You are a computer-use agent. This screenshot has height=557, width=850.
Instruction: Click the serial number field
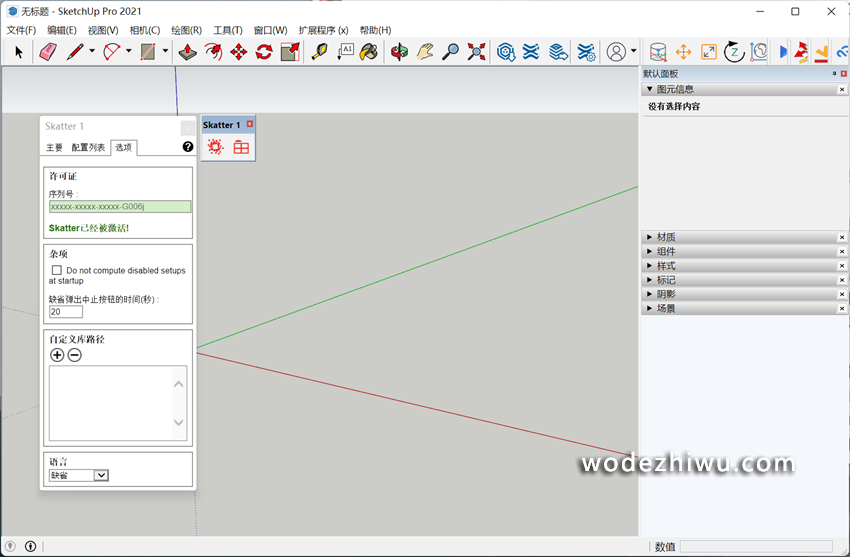coord(120,206)
